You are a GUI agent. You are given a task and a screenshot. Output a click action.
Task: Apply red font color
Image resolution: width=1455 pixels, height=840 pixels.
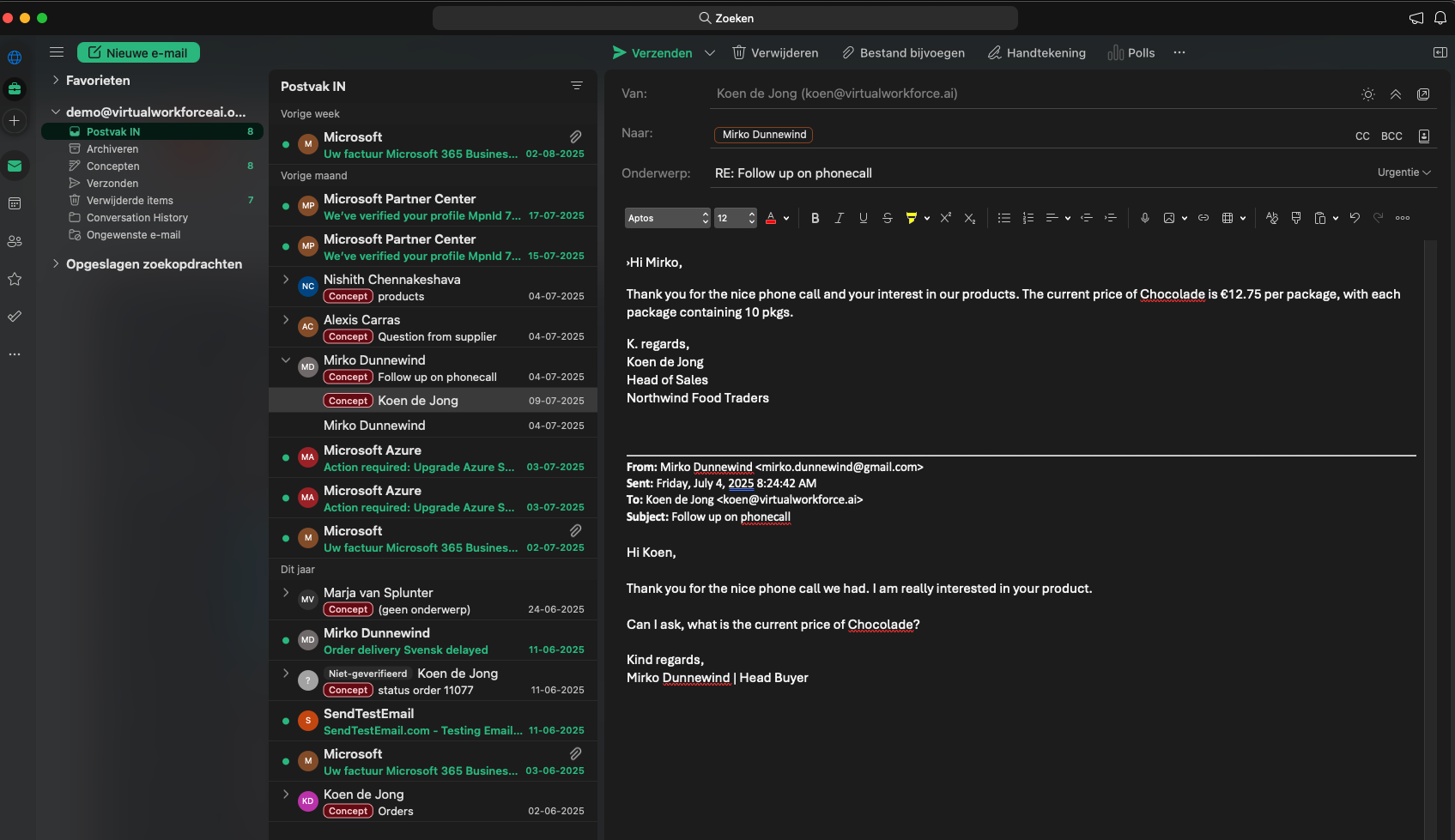tap(771, 218)
